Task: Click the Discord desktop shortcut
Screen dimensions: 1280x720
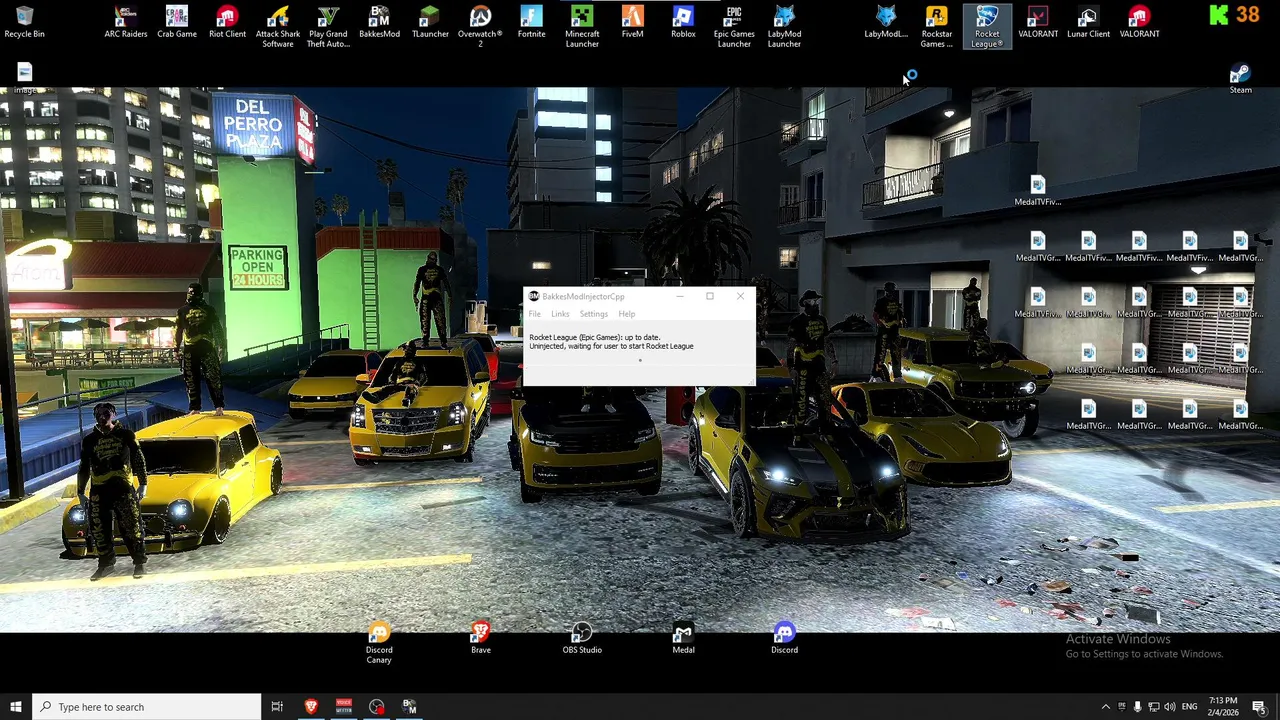Action: pyautogui.click(x=784, y=638)
